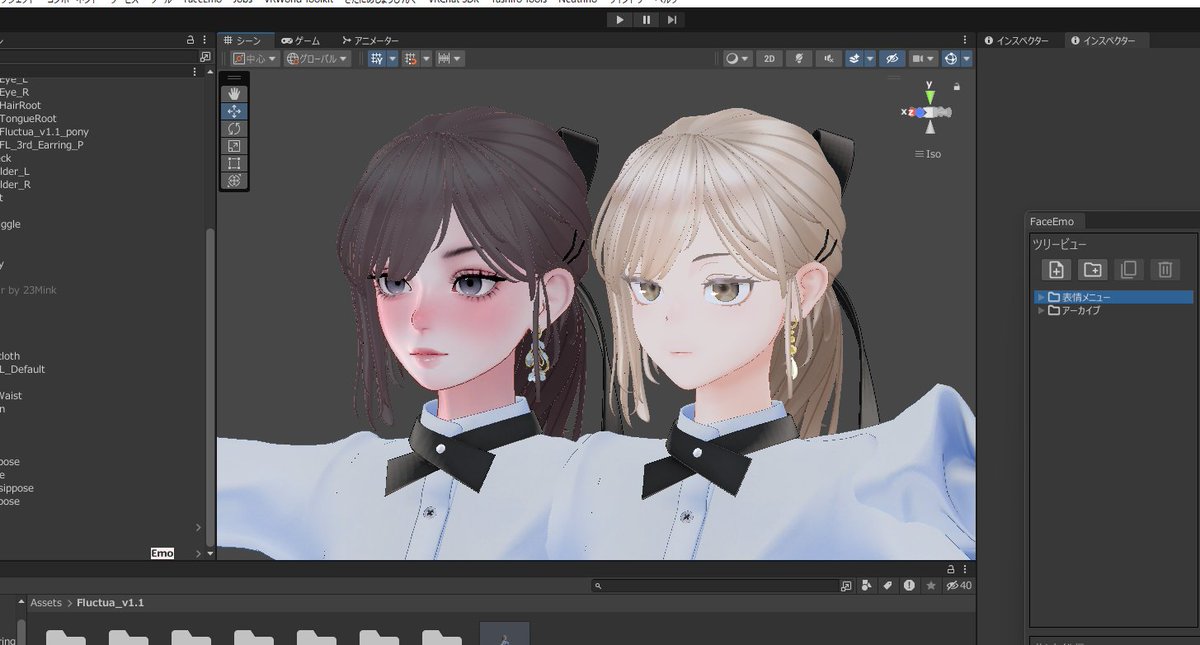This screenshot has width=1200, height=645.
Task: Expand the アーカイブ folder arrow
Action: click(1041, 310)
